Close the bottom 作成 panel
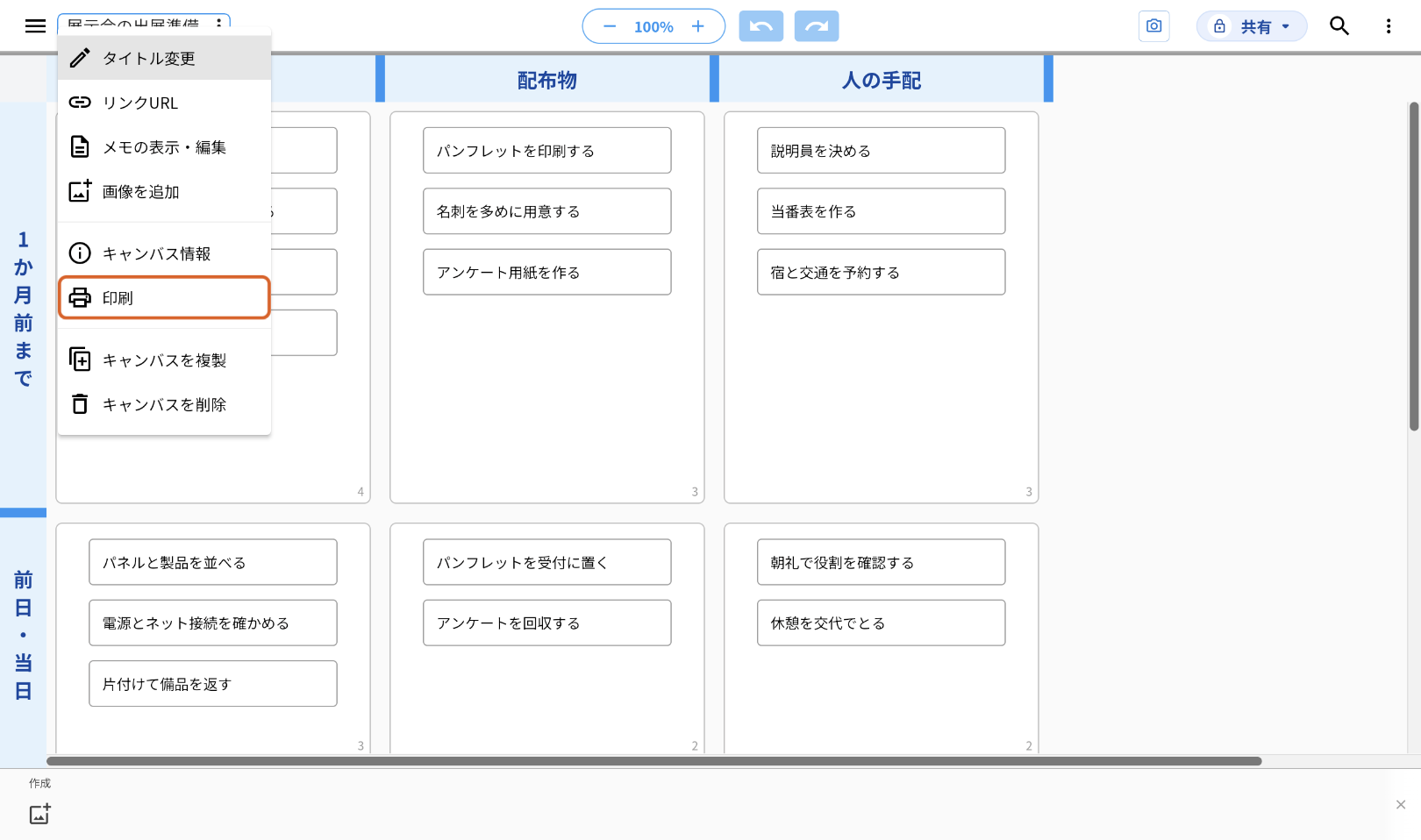1421x840 pixels. [x=1401, y=805]
